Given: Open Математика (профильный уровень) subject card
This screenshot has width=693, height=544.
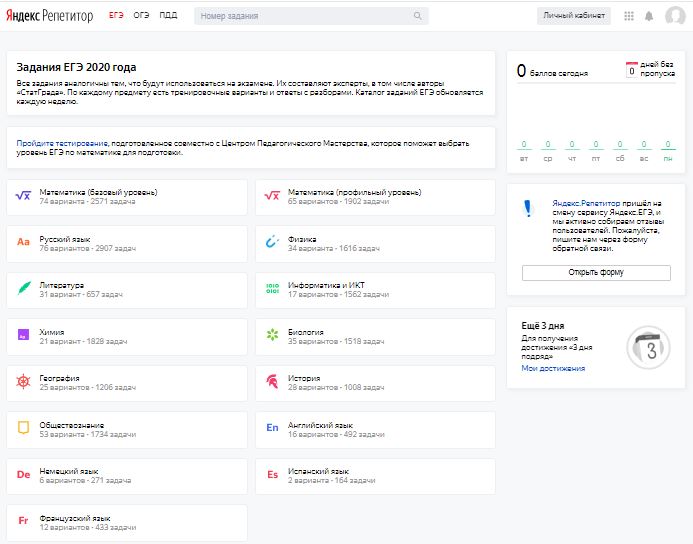Looking at the screenshot, I should (x=375, y=196).
